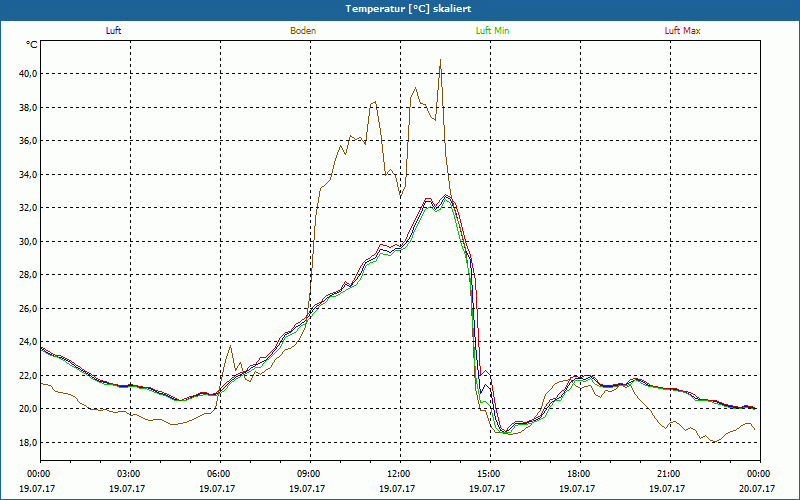Viewport: 800px width, 500px height.
Task: Click the 06:00 time axis label
Action: (220, 474)
